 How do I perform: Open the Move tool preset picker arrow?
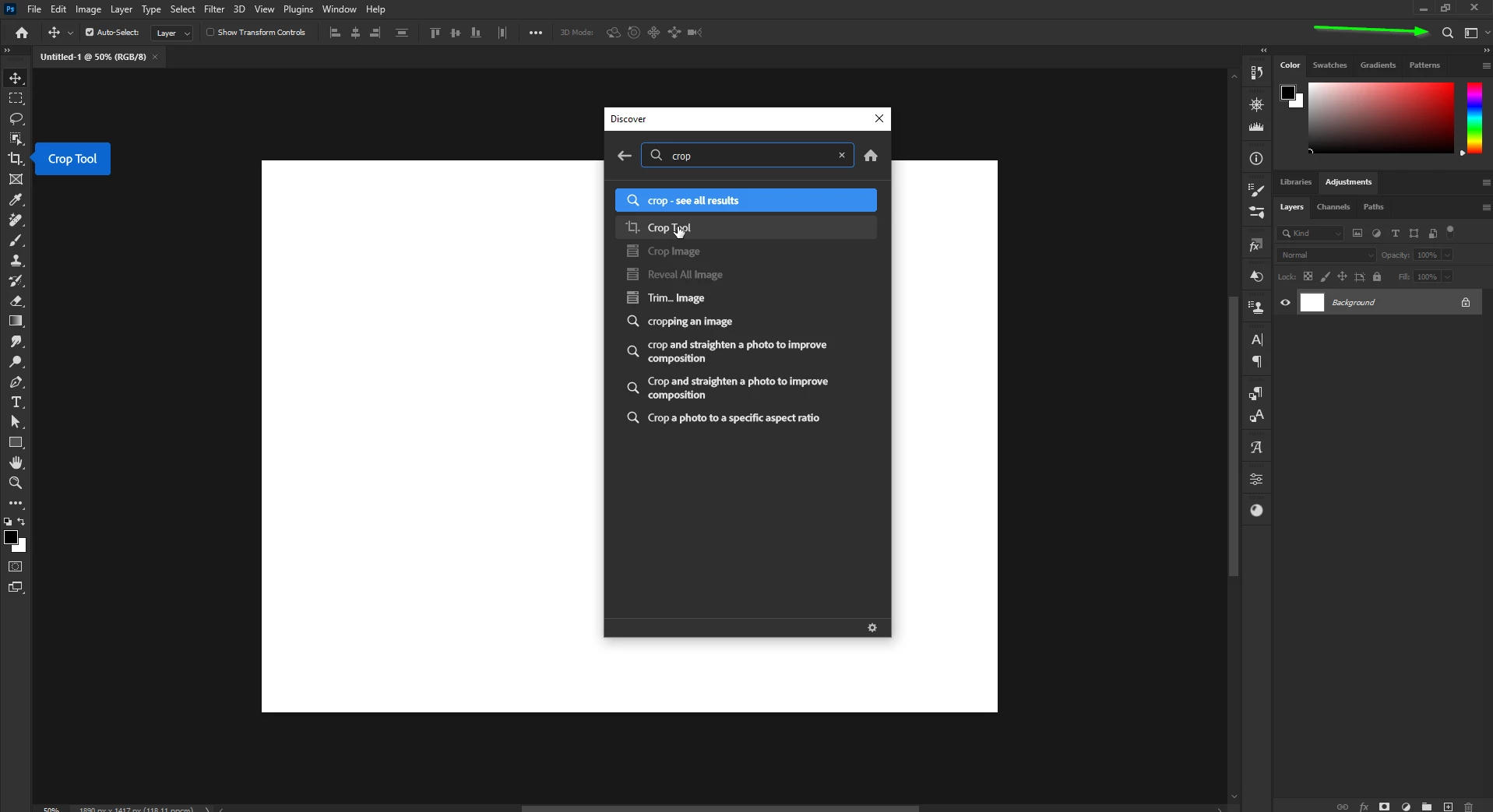(x=70, y=33)
